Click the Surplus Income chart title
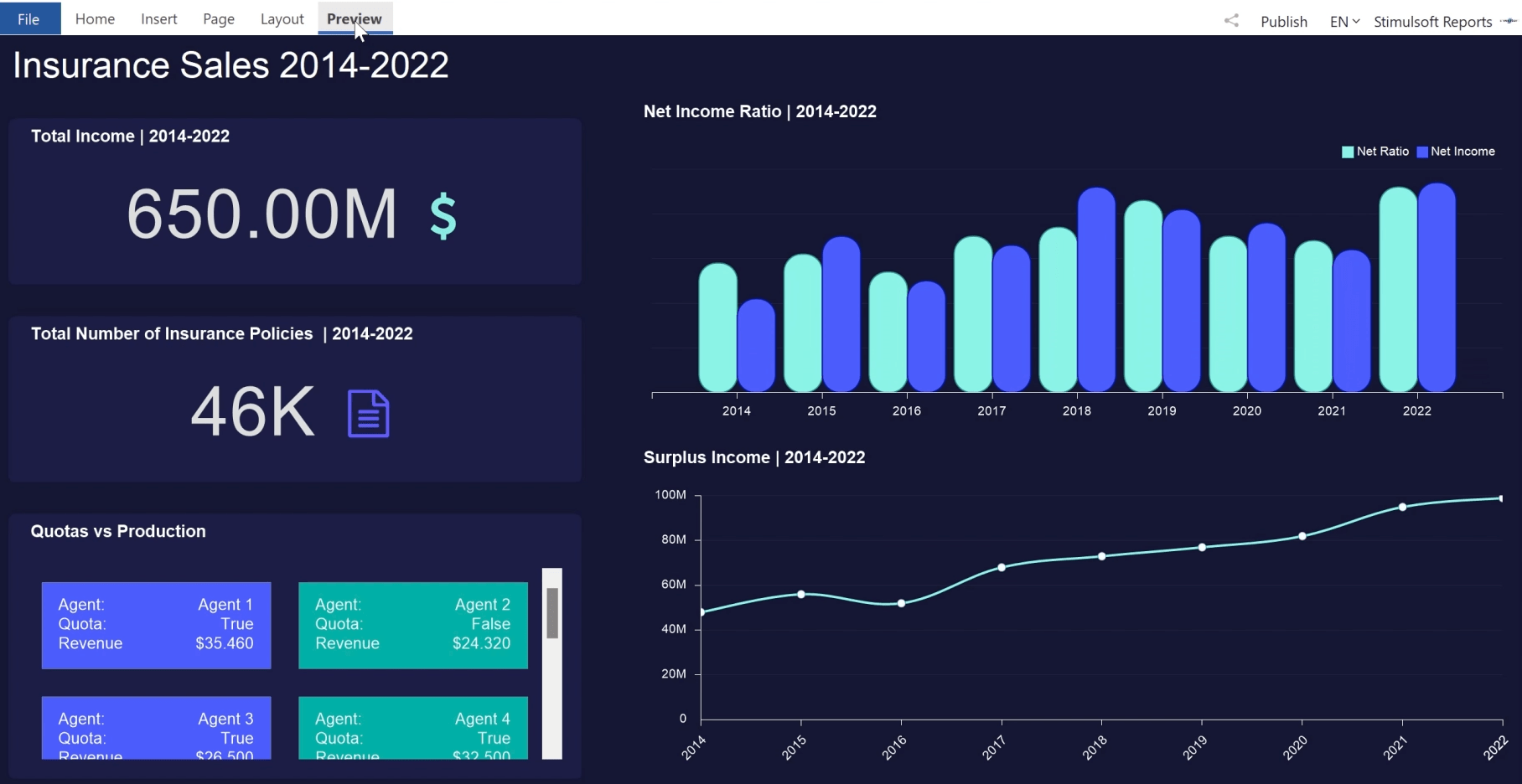 coord(754,457)
